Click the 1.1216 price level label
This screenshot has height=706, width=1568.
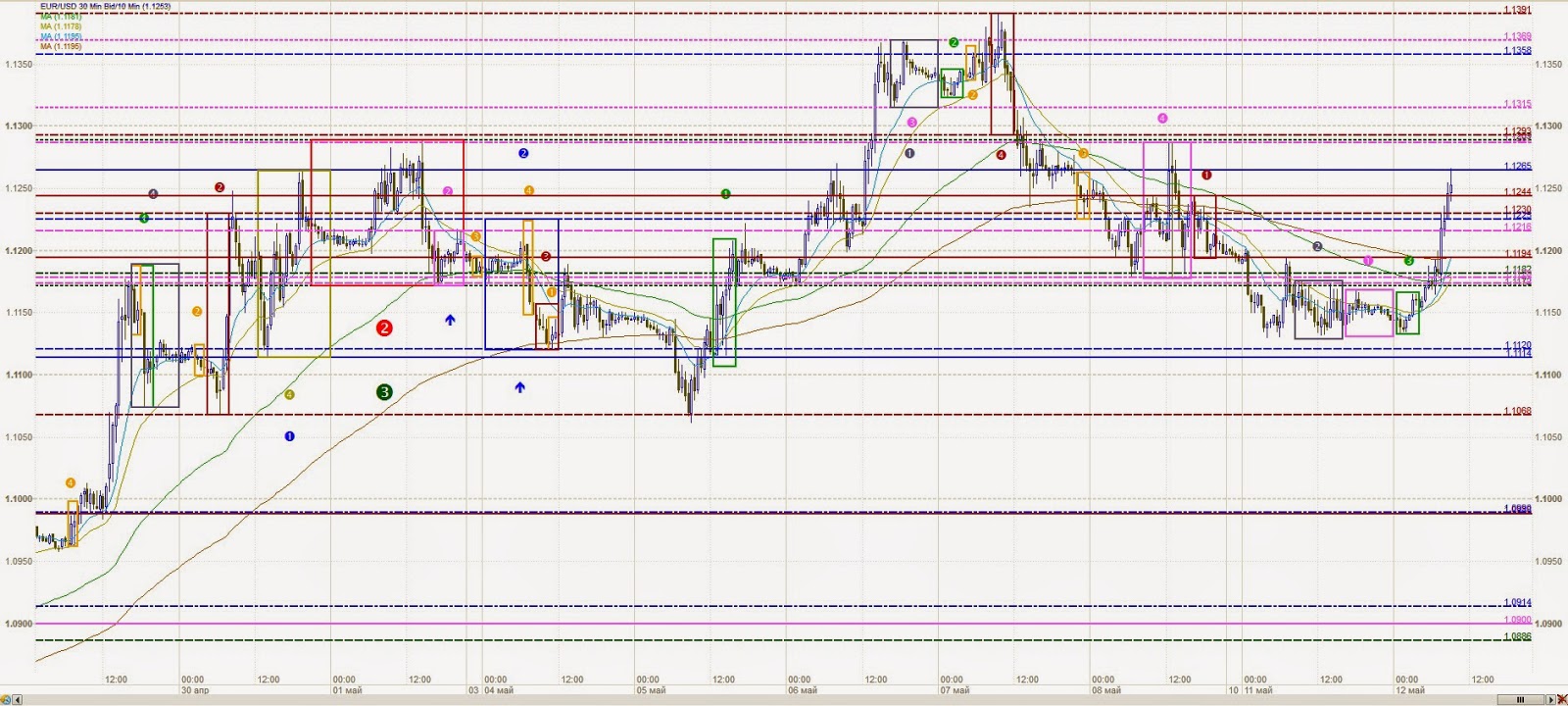pos(1517,227)
